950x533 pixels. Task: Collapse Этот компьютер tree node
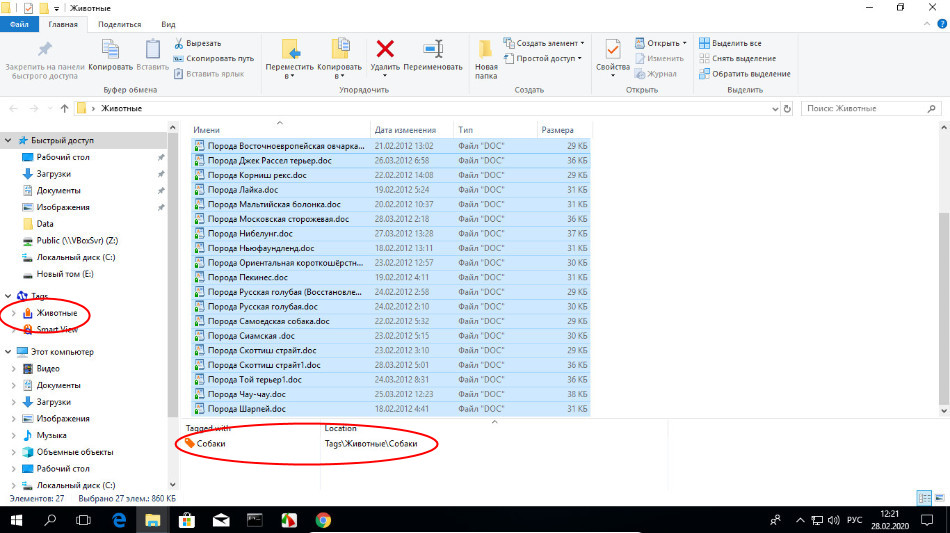point(8,352)
